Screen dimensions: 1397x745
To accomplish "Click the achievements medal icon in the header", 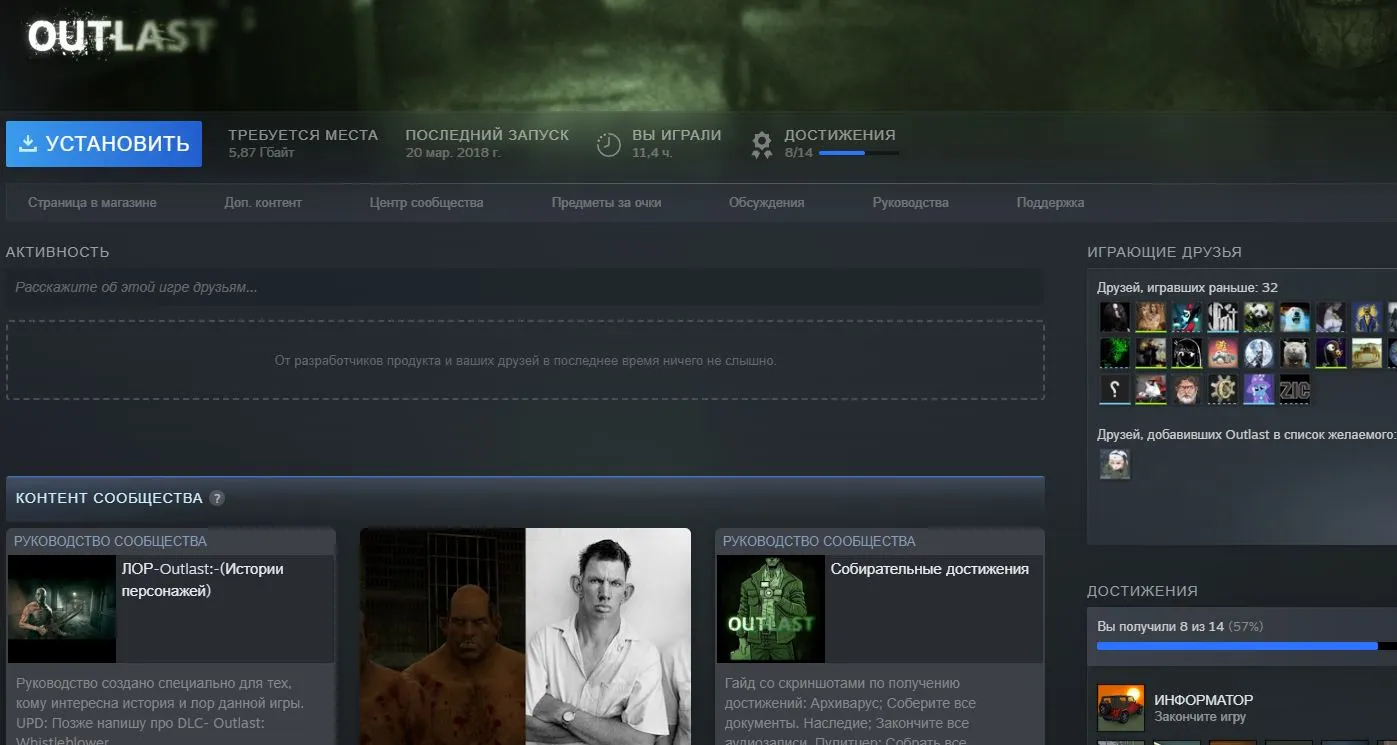I will pos(762,145).
